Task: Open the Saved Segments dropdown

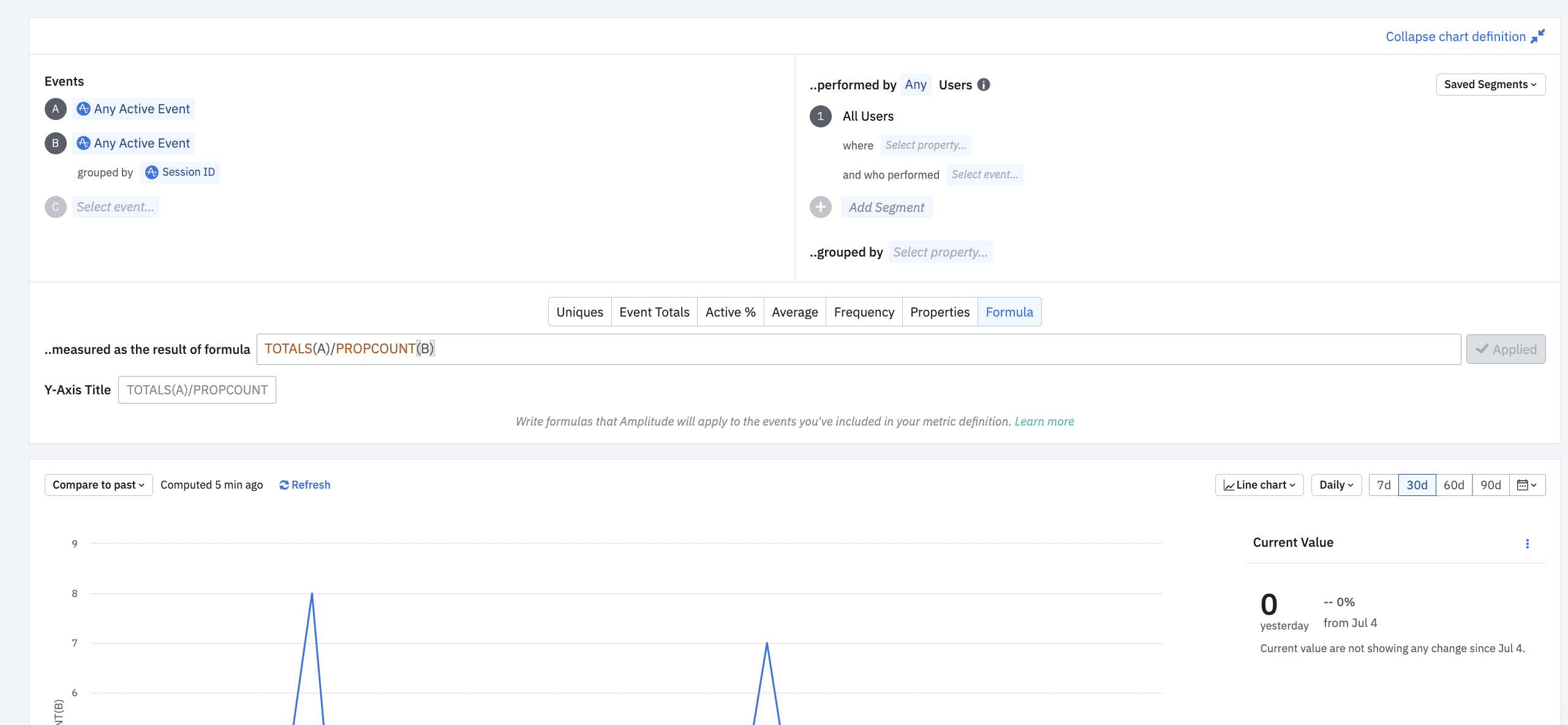Action: coord(1490,85)
